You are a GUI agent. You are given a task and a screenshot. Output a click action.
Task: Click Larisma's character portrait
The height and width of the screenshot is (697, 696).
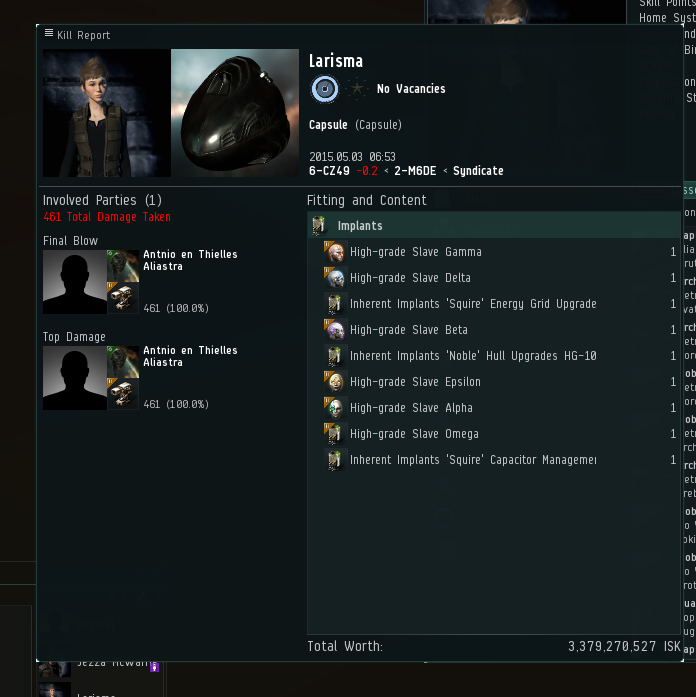click(107, 113)
